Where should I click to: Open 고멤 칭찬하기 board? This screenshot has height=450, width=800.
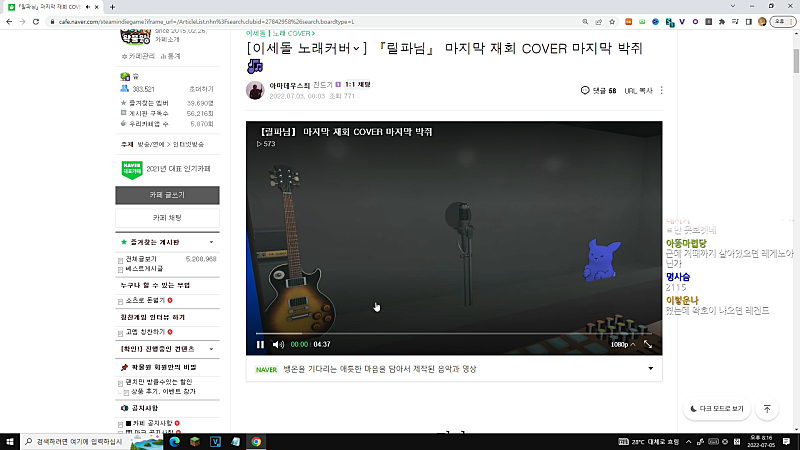145,332
